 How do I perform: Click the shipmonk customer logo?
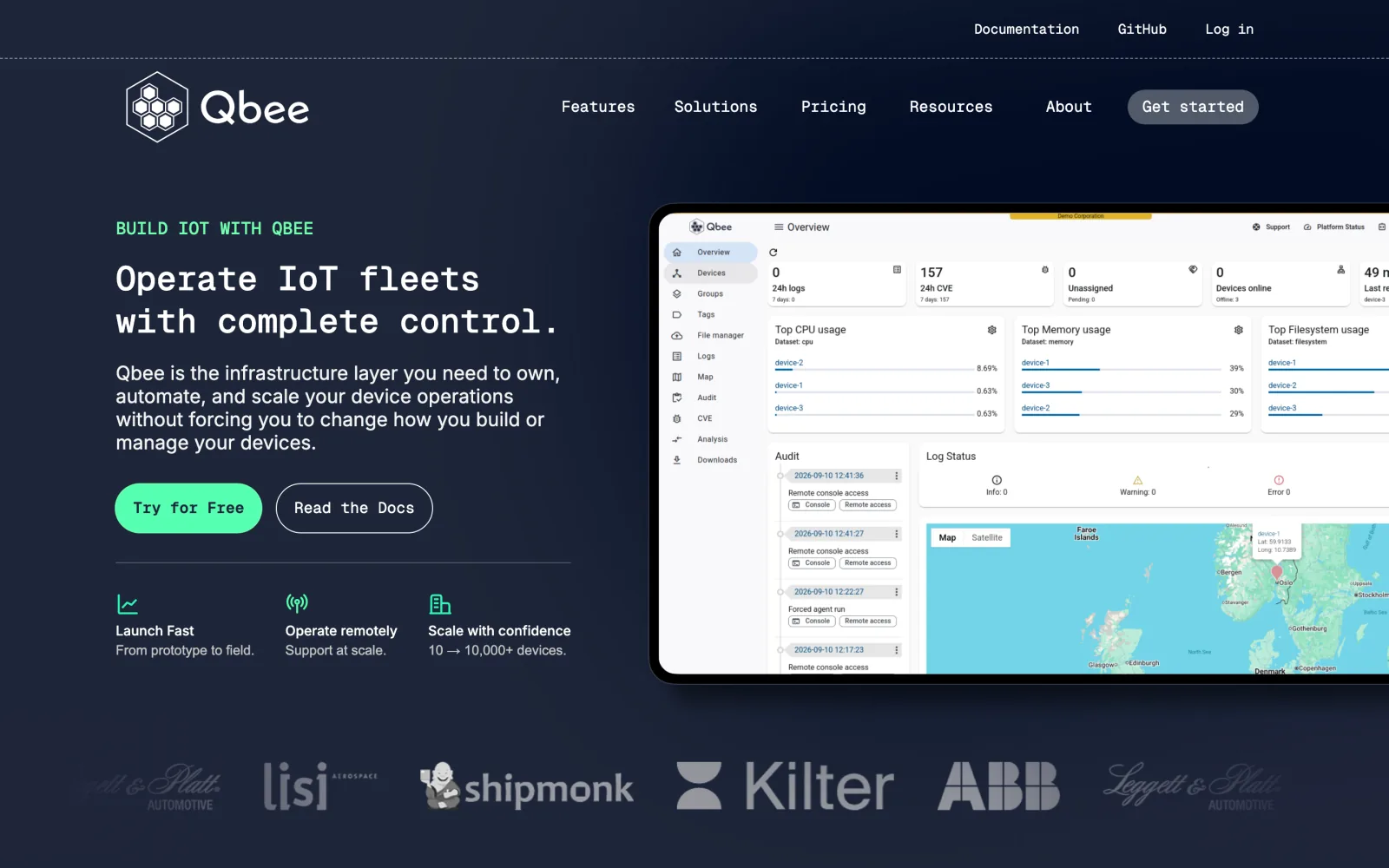527,787
